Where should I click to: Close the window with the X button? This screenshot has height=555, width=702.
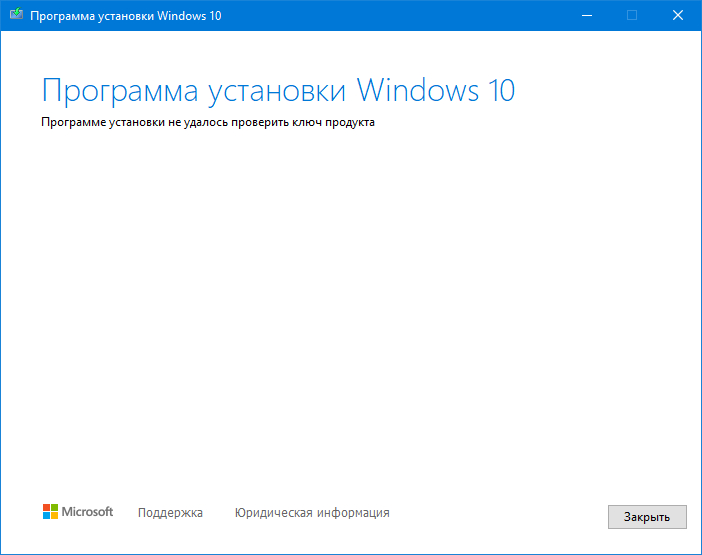tap(678, 16)
